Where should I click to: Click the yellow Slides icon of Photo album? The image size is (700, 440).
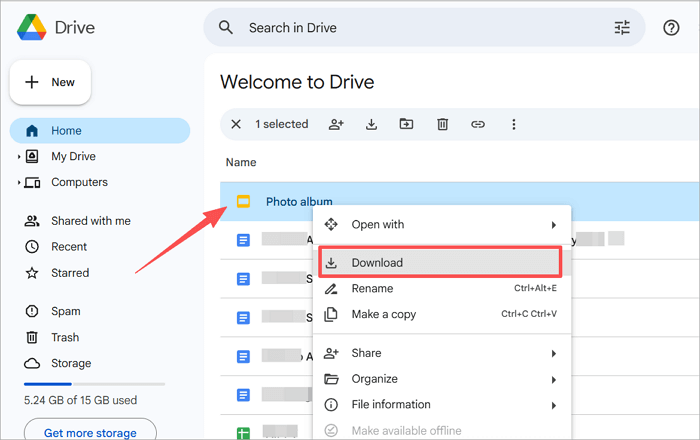(x=243, y=202)
